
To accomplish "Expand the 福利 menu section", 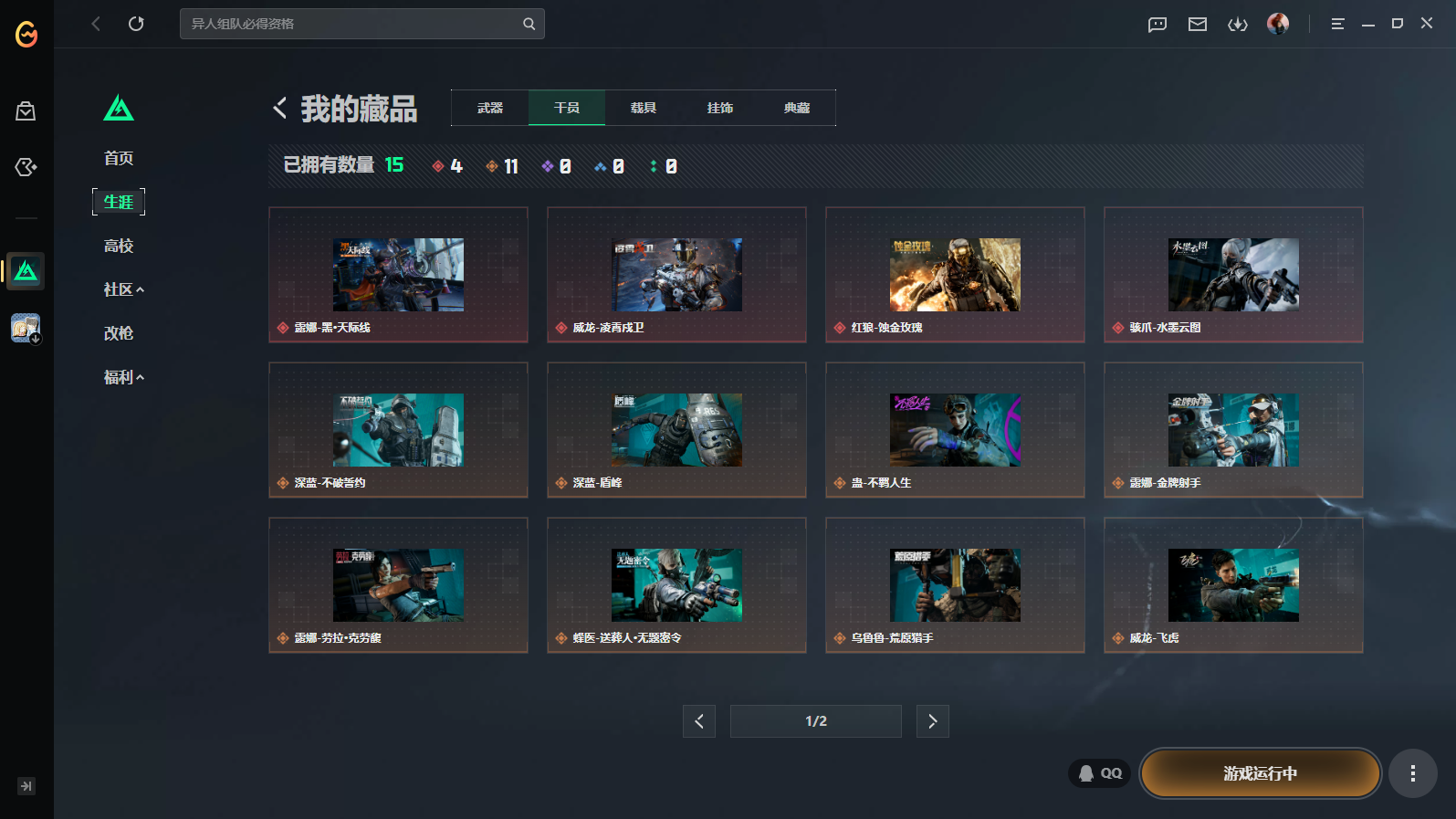I will (x=124, y=377).
